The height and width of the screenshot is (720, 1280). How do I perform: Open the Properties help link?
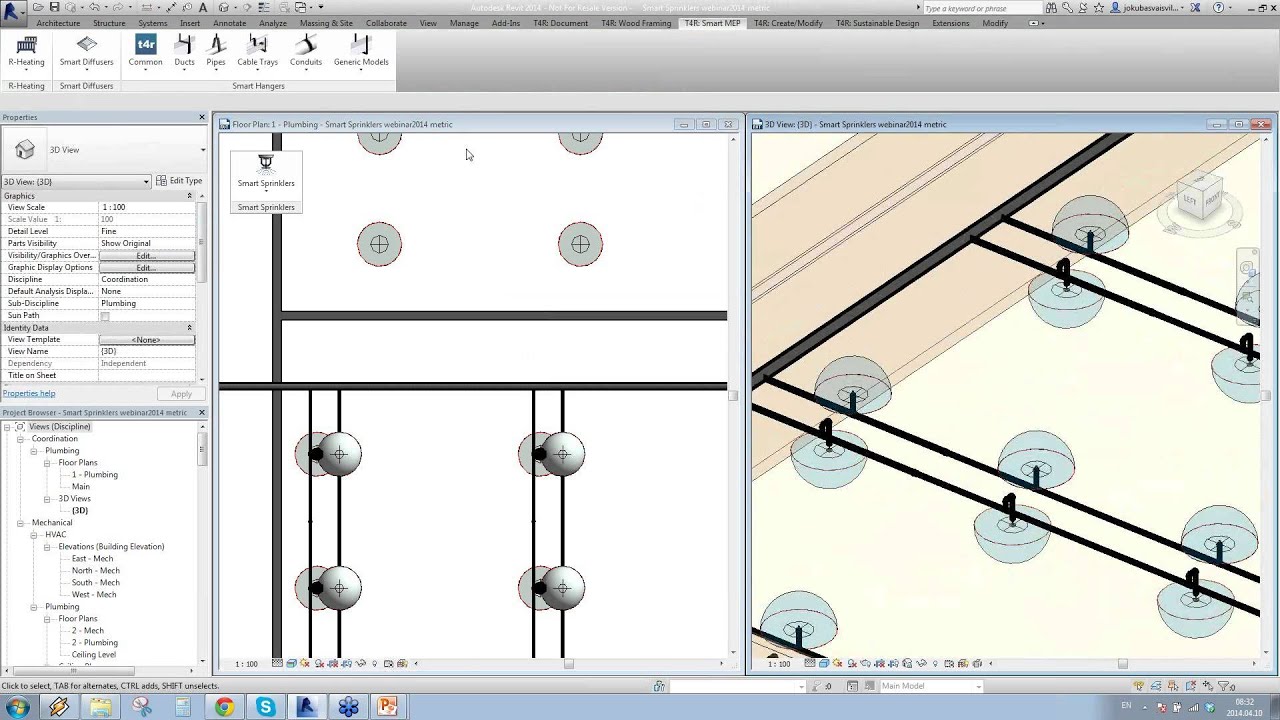pos(29,393)
